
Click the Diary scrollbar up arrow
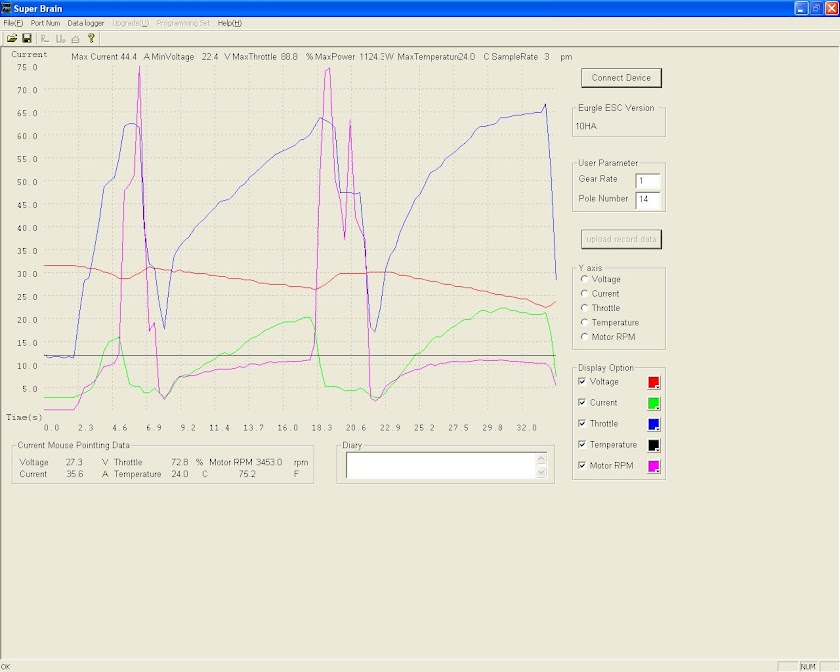click(541, 459)
